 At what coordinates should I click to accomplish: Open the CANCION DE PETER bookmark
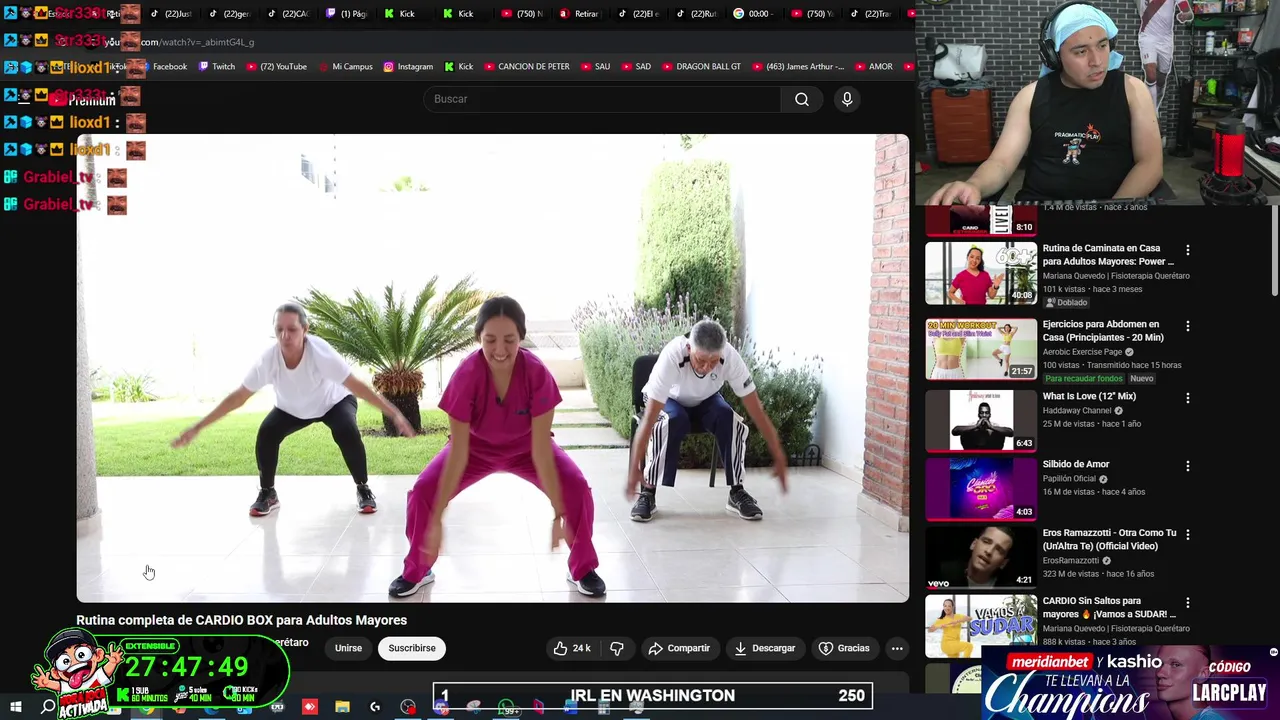[527, 67]
